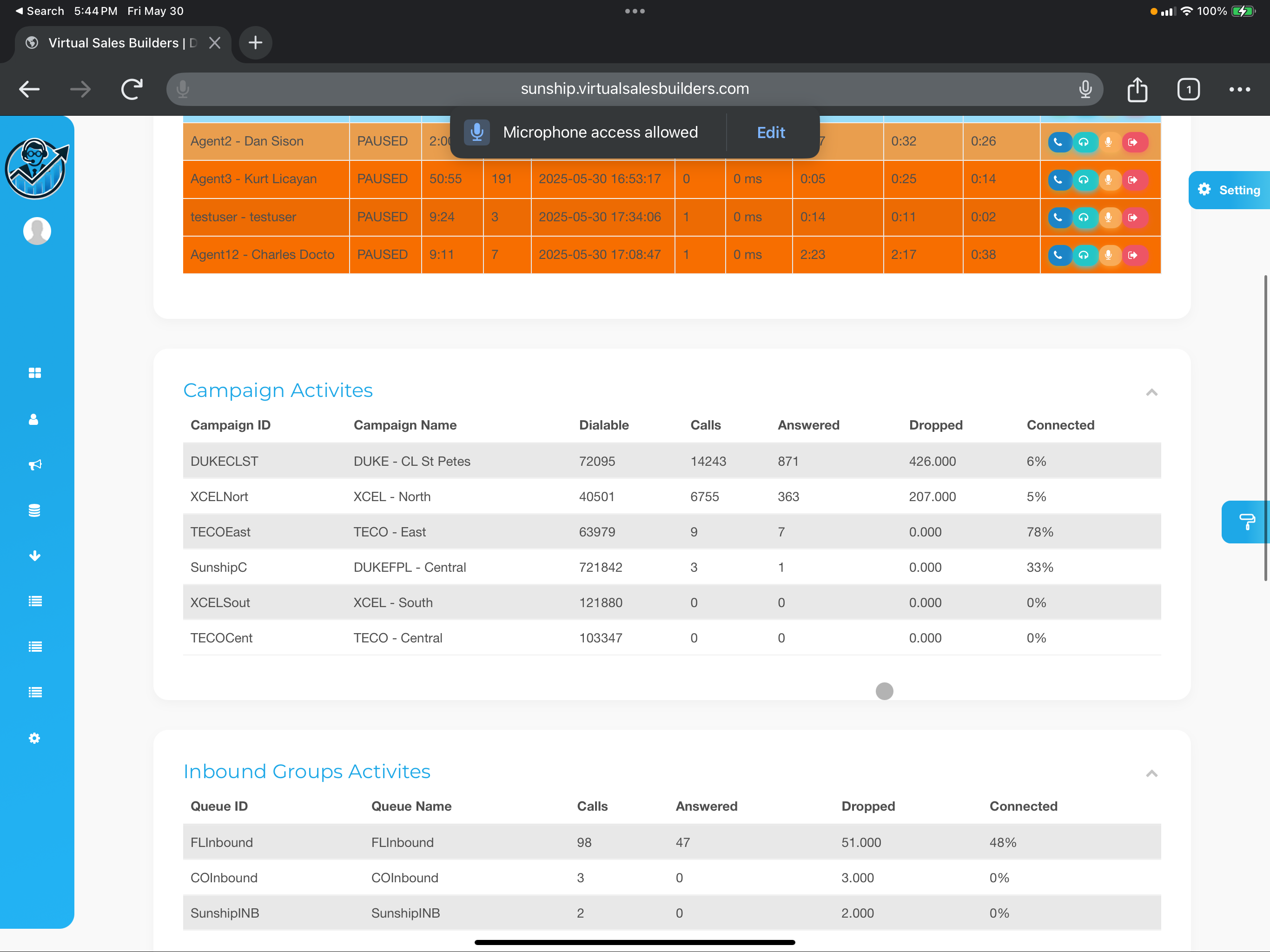Viewport: 1270px width, 952px height.
Task: Open the browser three-dot more menu
Action: [x=1239, y=90]
